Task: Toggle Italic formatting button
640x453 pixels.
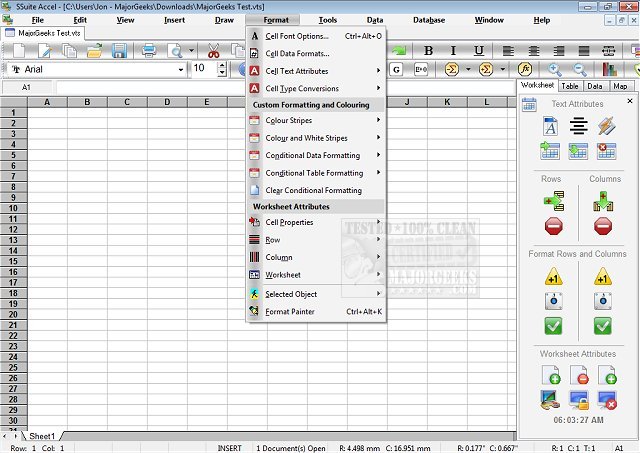Action: coord(453,51)
